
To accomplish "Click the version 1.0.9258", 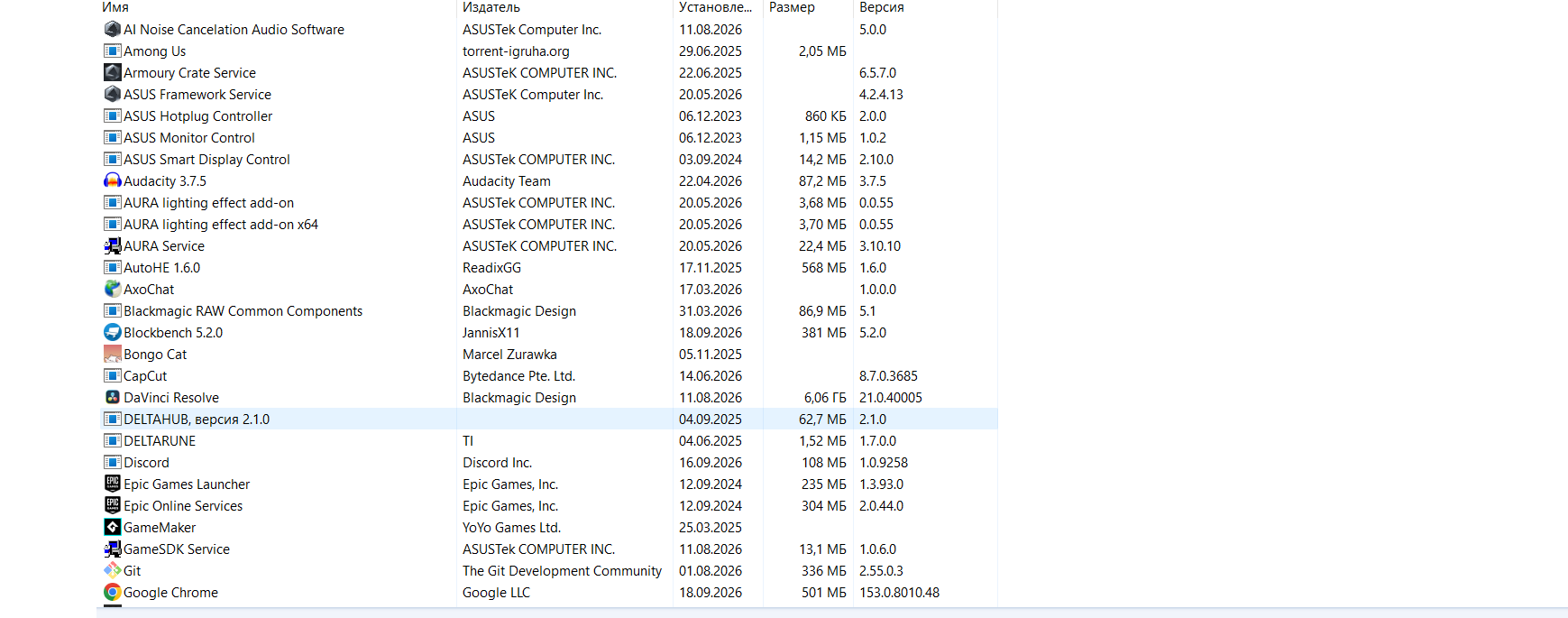I will (884, 462).
